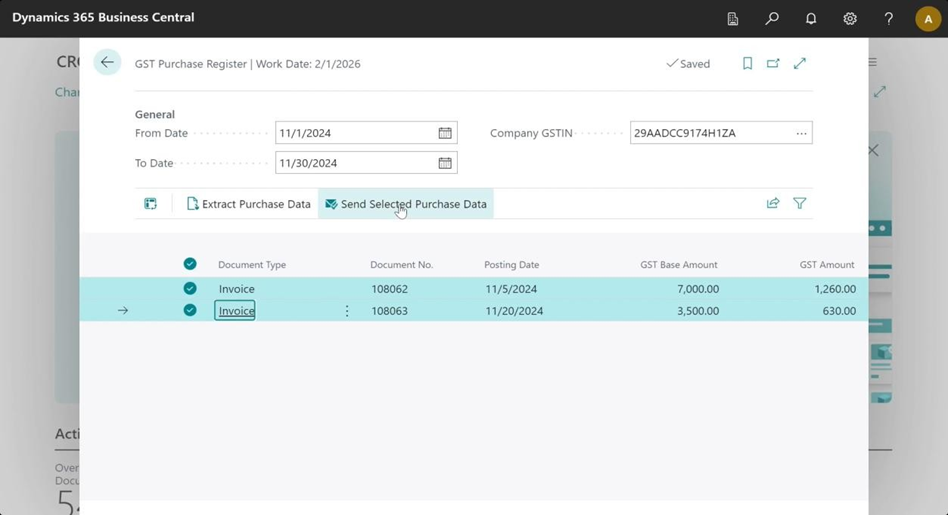
Task: Open page in new window icon
Action: (x=773, y=63)
